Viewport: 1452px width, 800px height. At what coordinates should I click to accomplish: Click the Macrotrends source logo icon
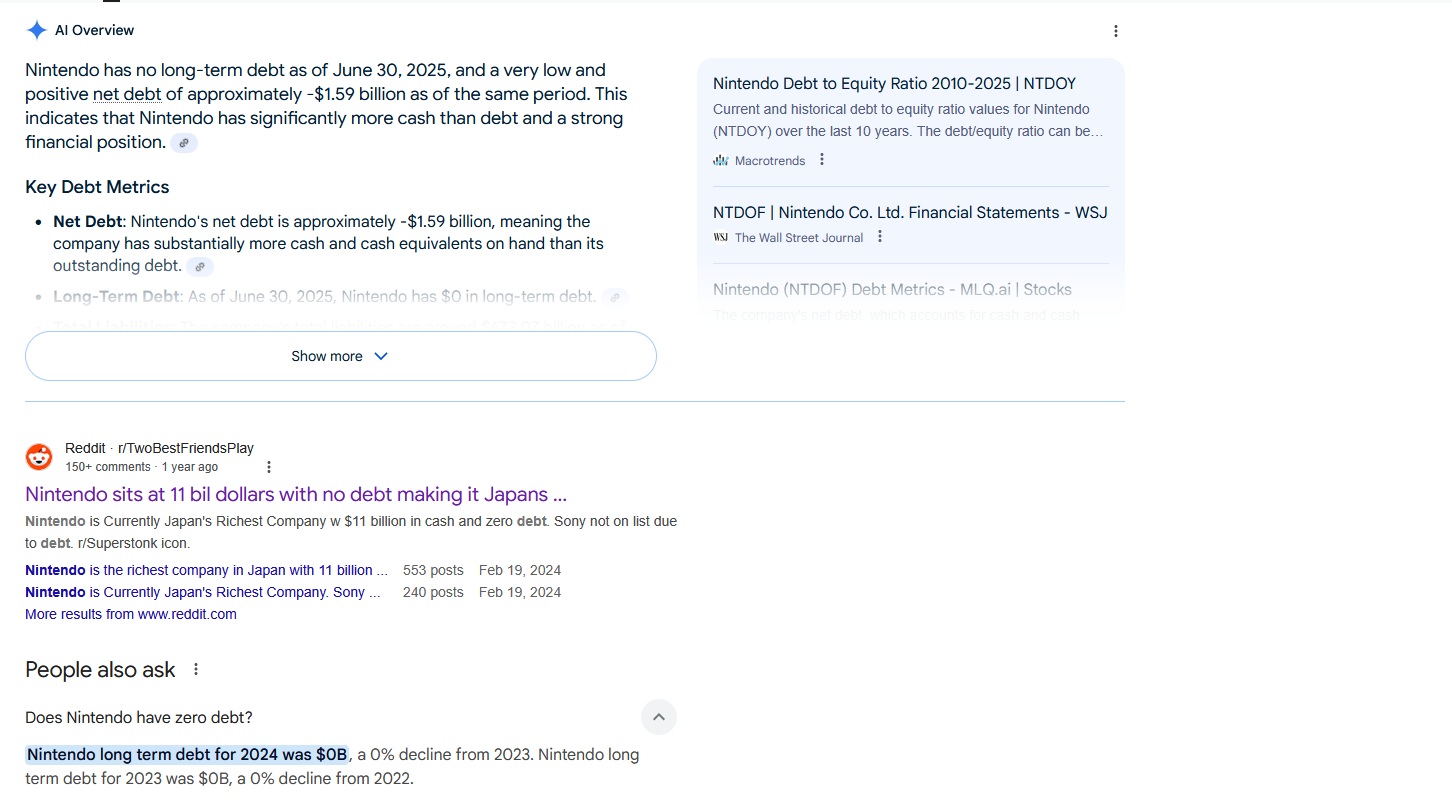(x=721, y=160)
